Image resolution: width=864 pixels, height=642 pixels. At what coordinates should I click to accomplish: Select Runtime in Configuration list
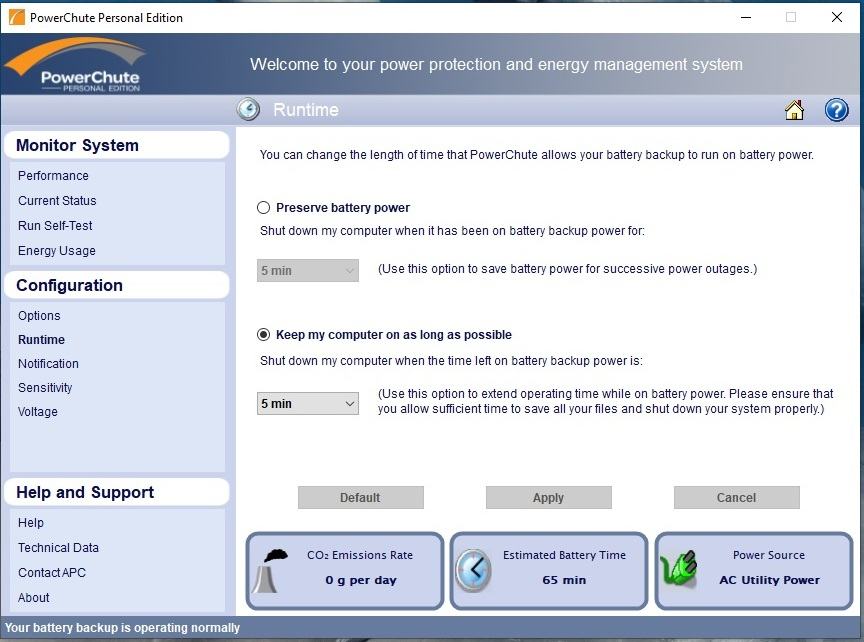tap(41, 339)
